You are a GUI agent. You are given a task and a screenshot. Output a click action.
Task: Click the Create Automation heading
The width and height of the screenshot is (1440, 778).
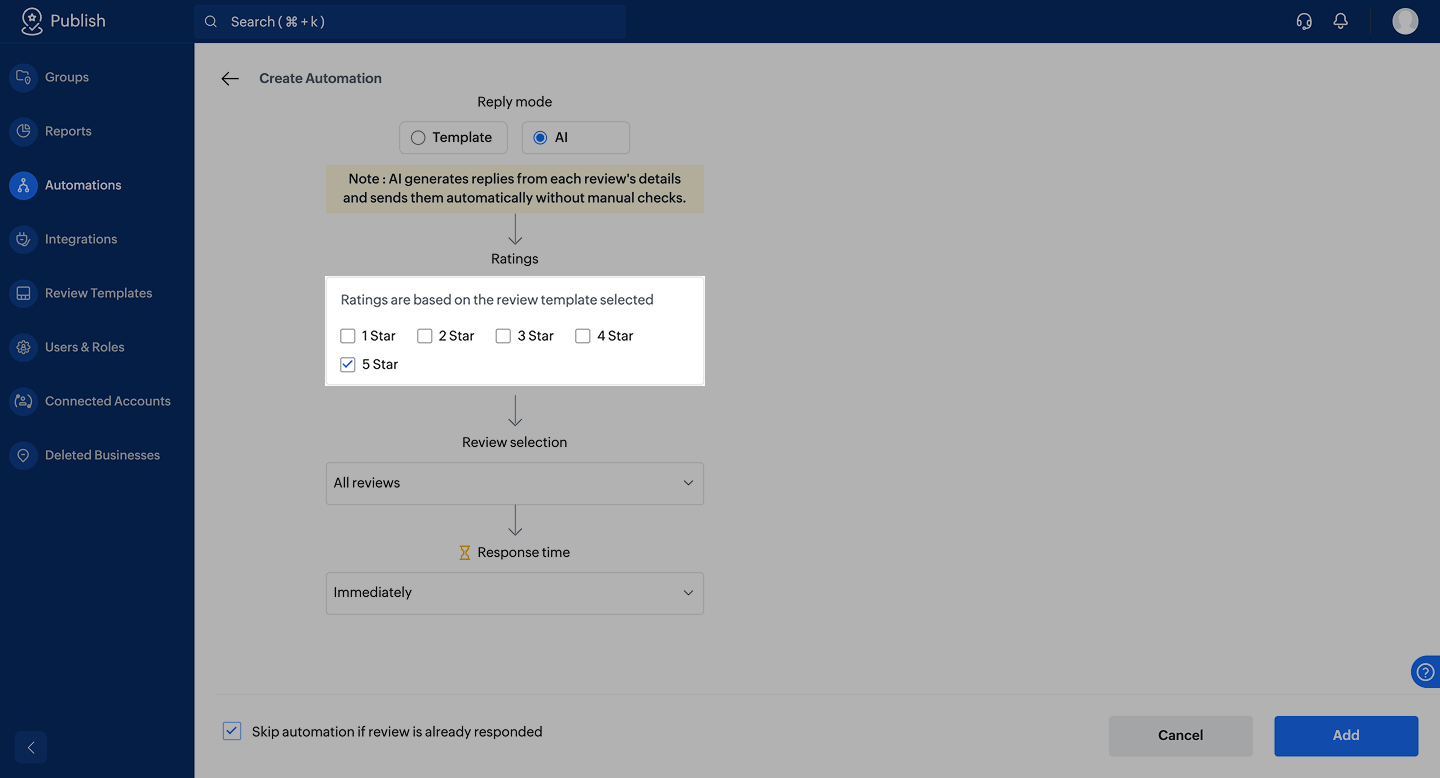click(320, 78)
